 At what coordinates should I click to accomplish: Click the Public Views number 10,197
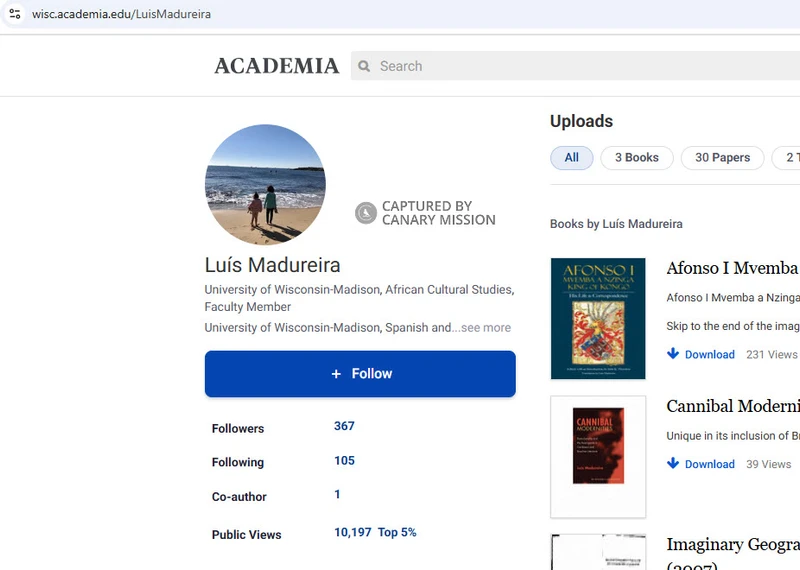[353, 532]
